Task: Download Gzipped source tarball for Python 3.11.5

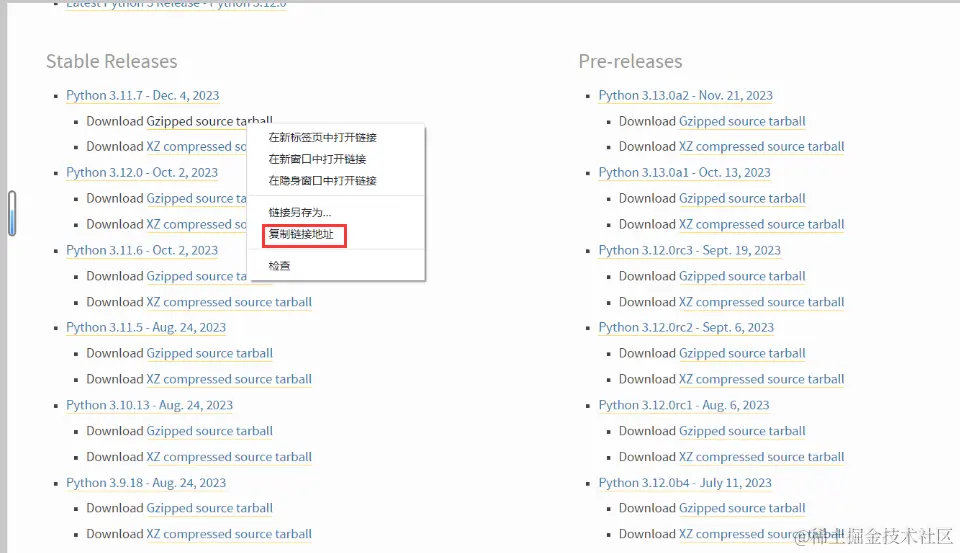Action: 209,353
